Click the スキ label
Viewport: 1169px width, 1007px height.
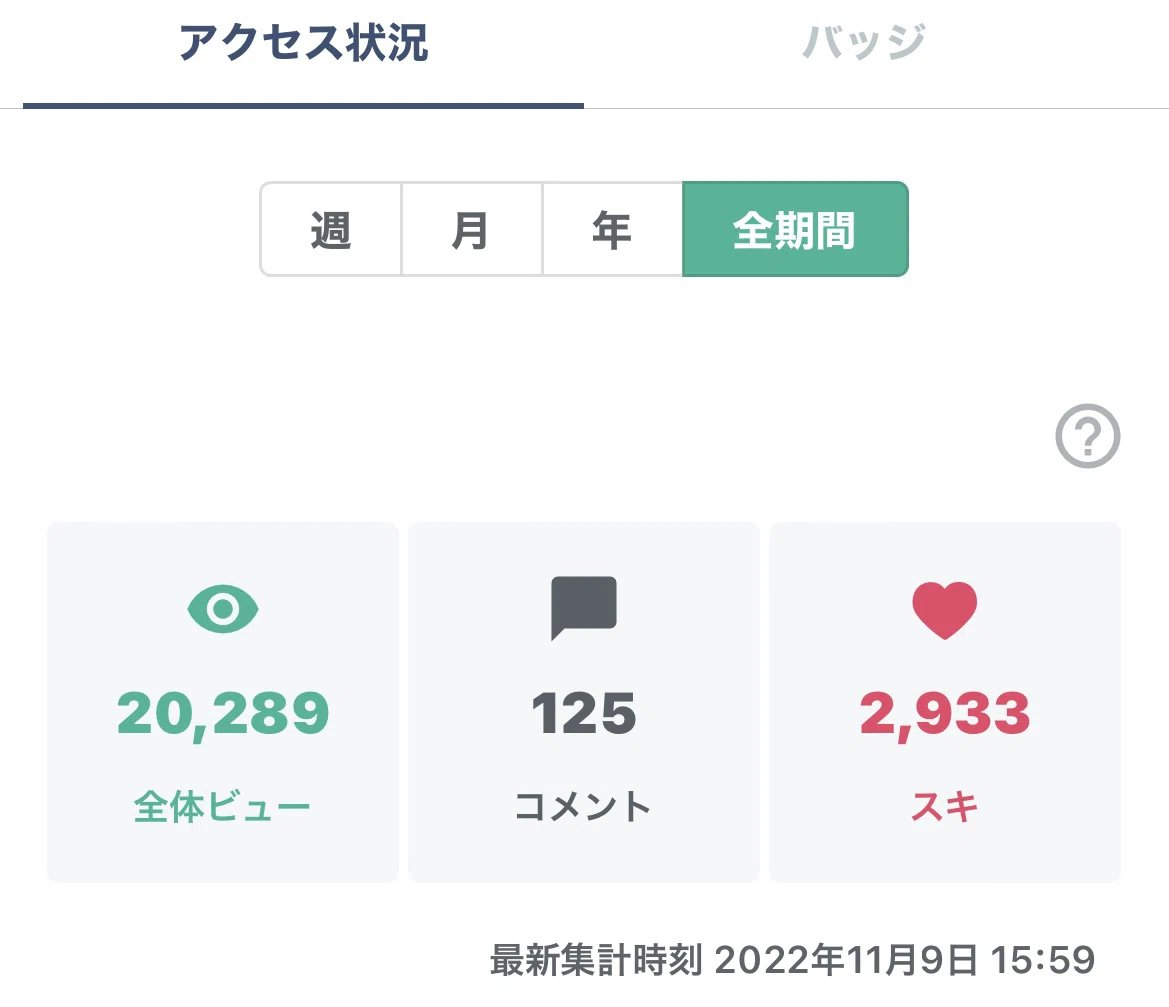(945, 807)
